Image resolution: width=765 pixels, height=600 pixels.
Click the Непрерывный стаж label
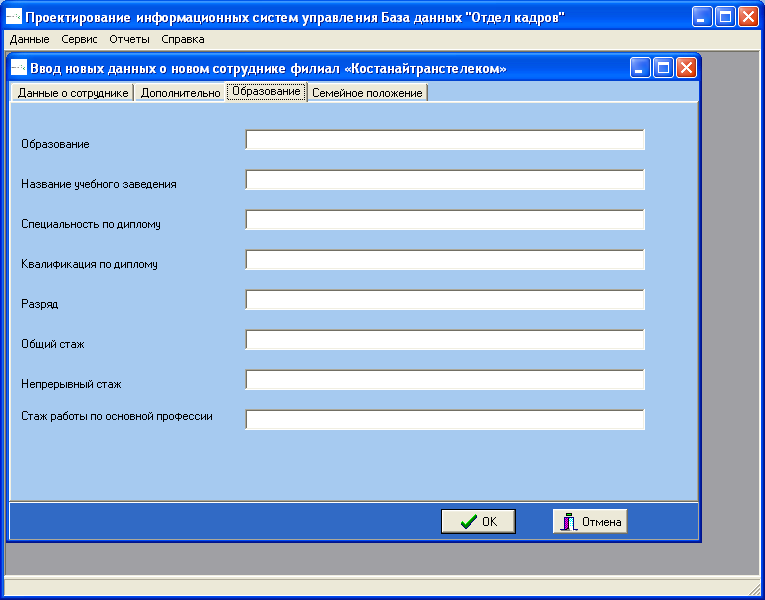[71, 384]
